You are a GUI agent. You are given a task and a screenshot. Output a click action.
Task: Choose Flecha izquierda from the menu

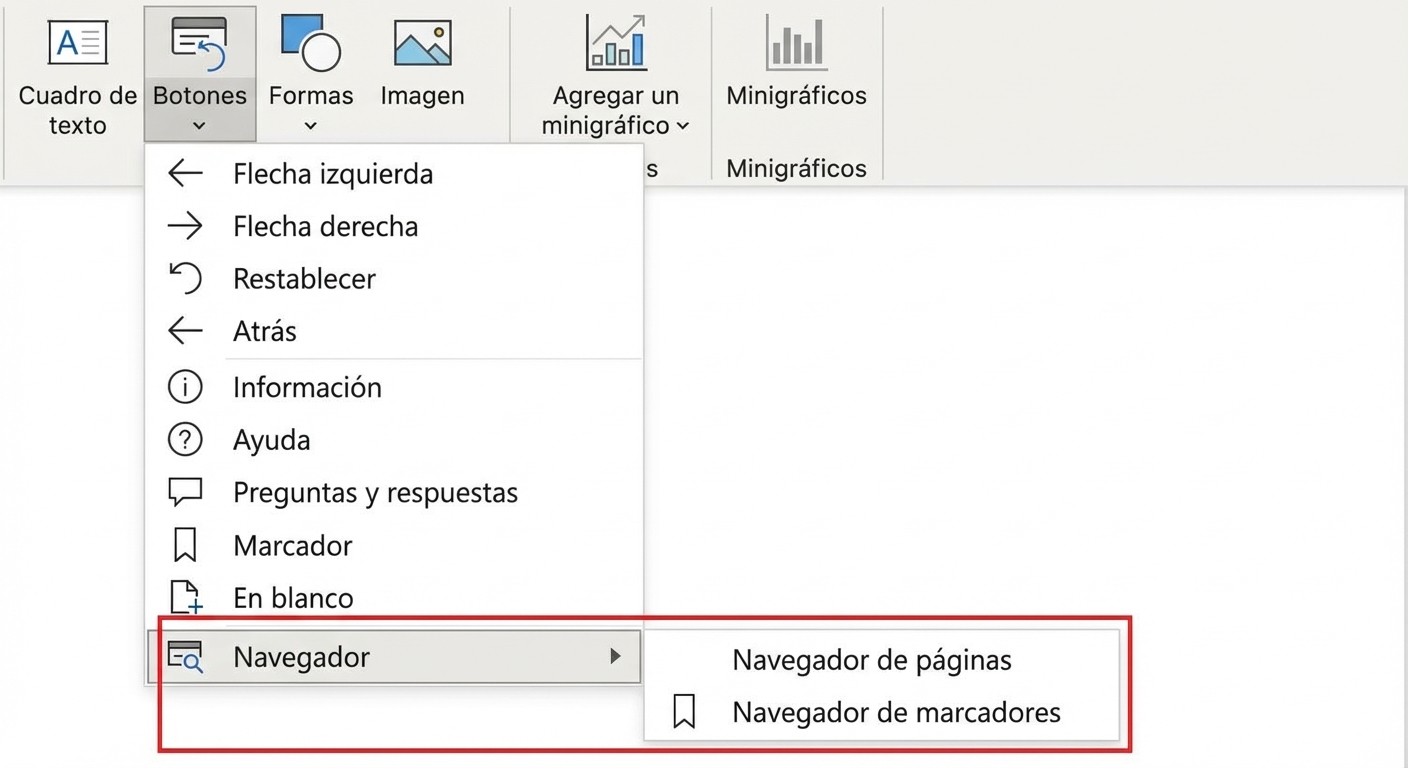[394, 173]
